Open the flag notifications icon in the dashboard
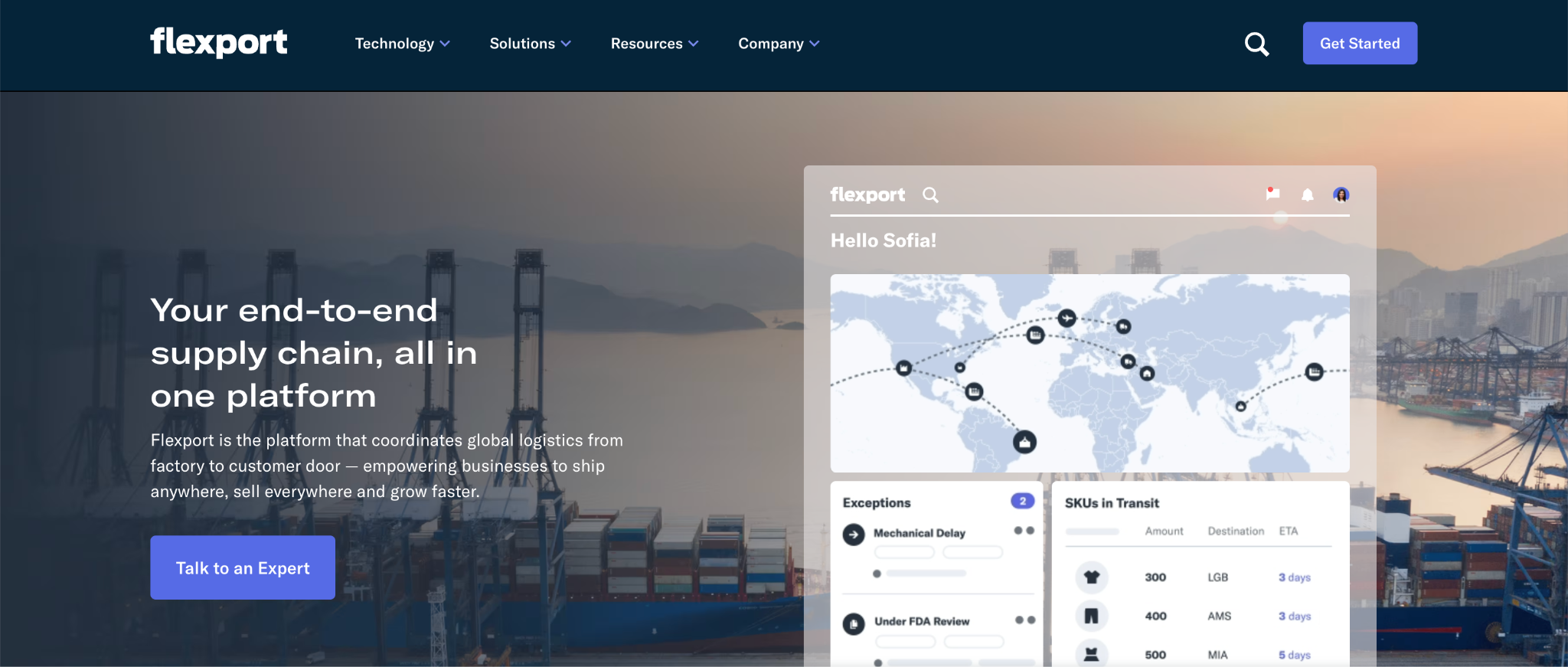 tap(1272, 194)
